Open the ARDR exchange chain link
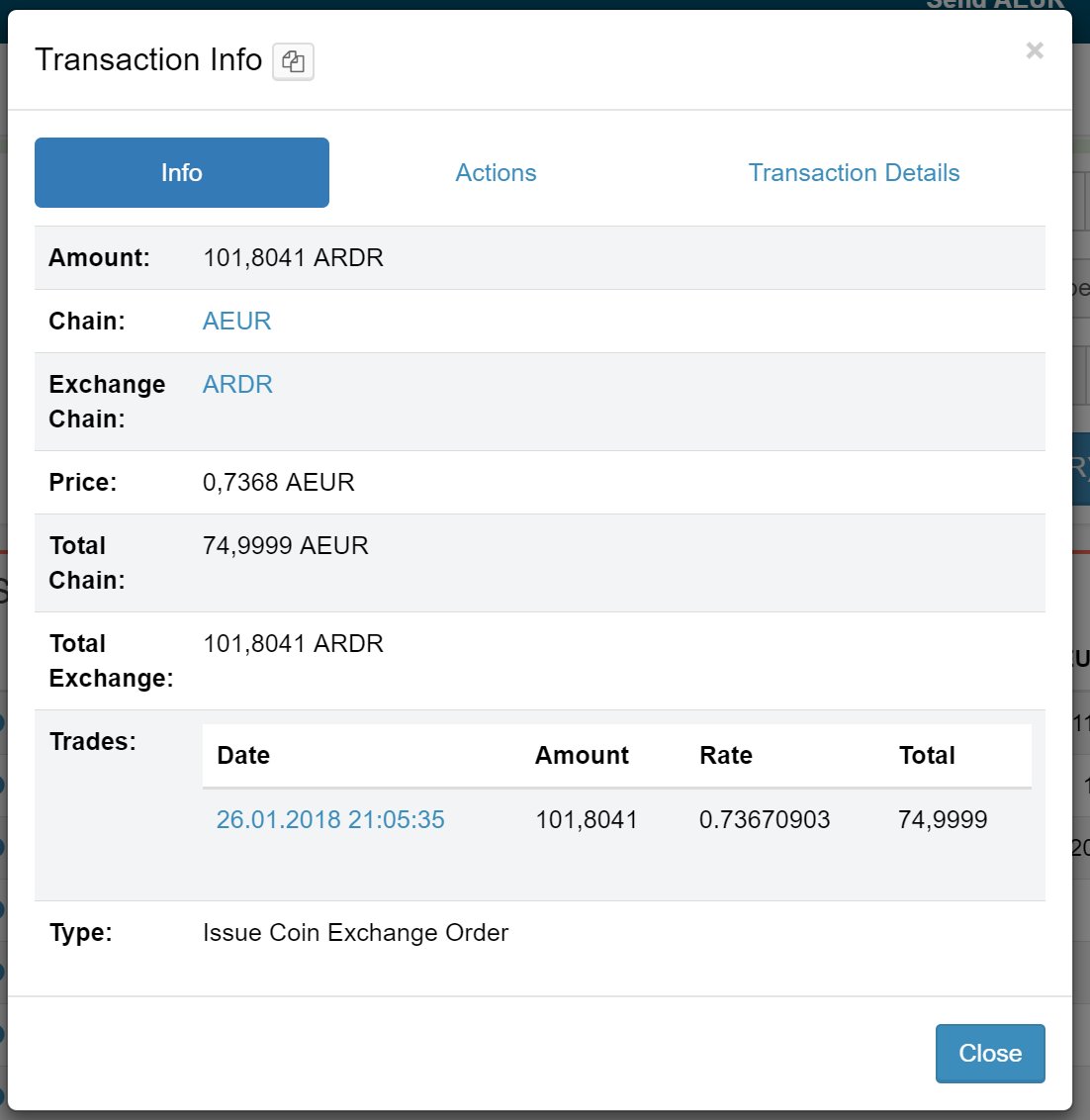 point(237,384)
